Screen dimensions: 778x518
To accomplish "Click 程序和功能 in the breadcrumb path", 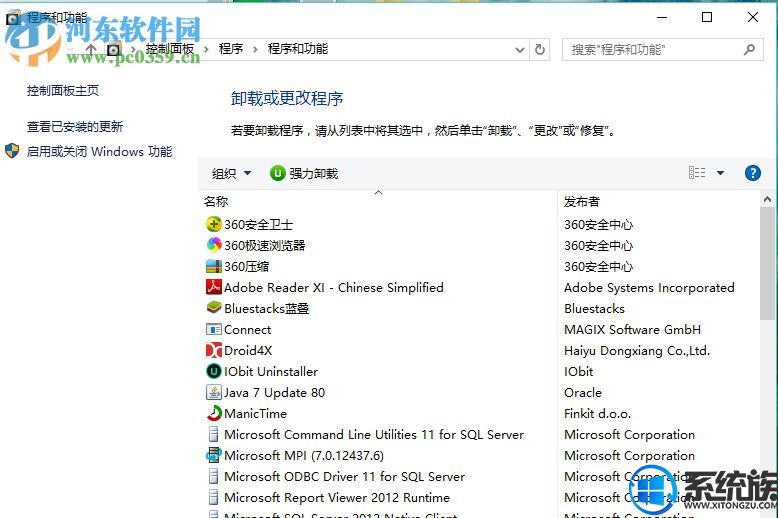I will tap(298, 49).
